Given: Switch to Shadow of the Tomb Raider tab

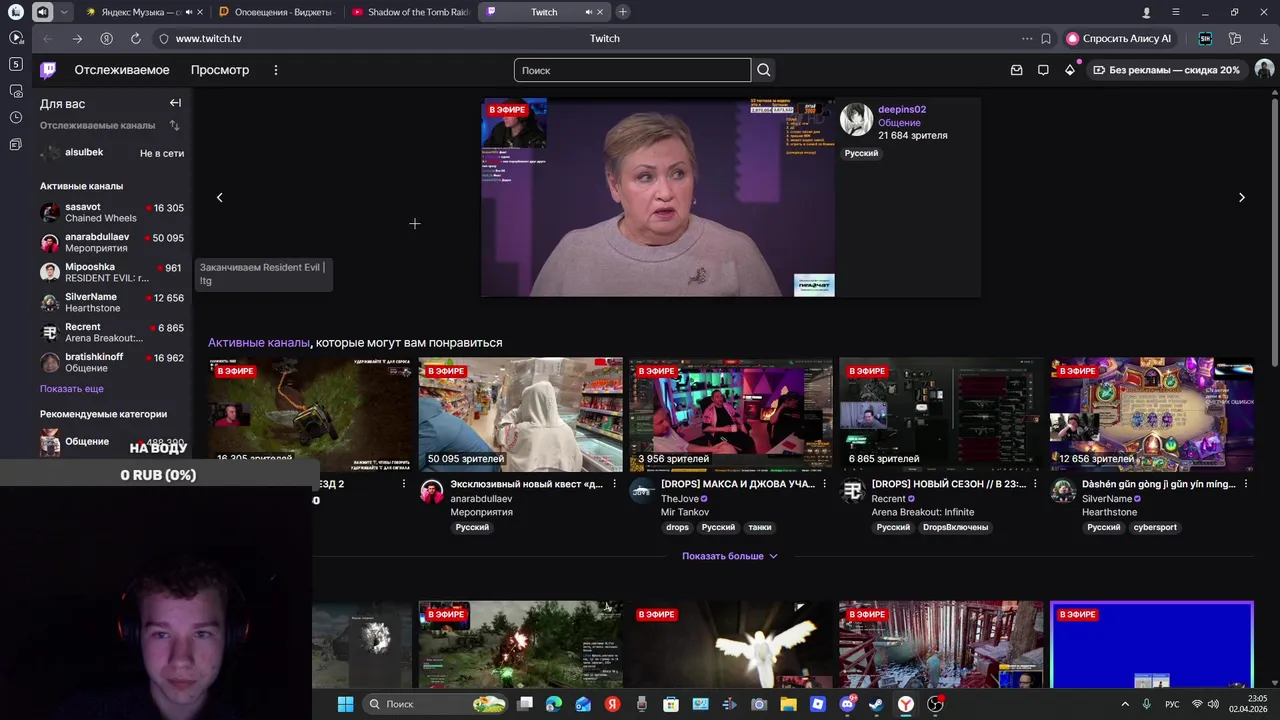Looking at the screenshot, I should [410, 12].
